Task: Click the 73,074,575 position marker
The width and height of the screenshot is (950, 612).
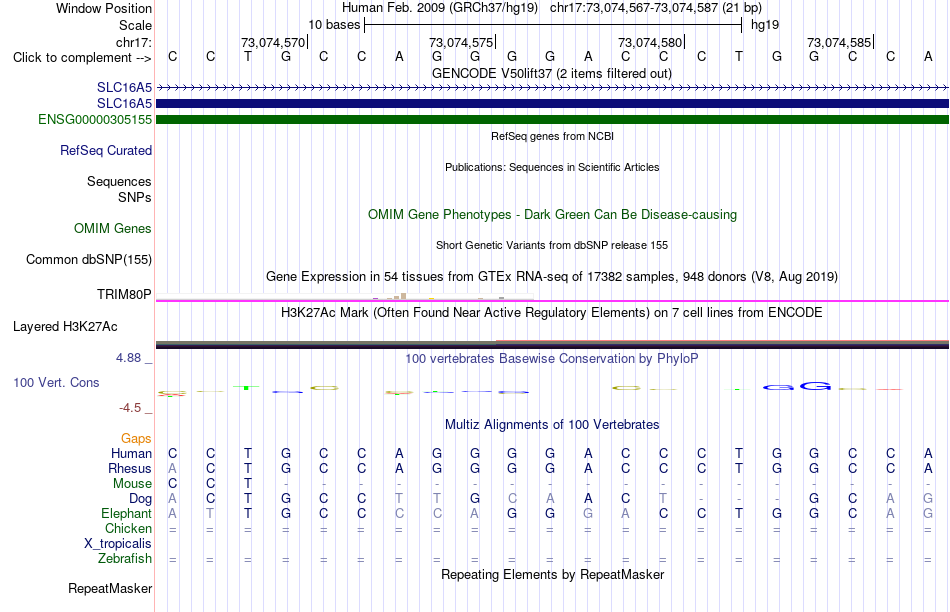Action: pyautogui.click(x=461, y=42)
